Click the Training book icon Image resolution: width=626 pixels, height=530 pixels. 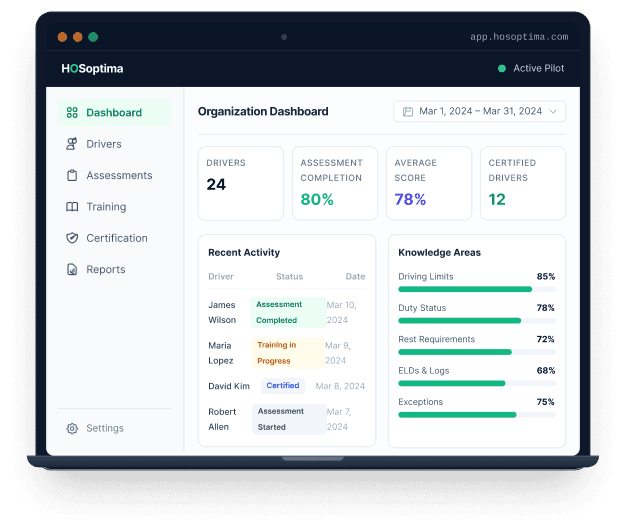click(x=72, y=207)
